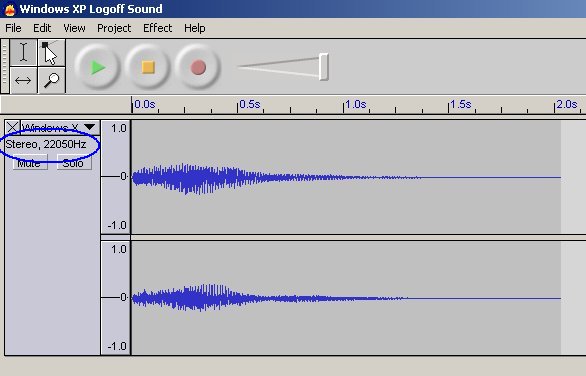
Task: Select the Zoom magnifier tool
Action: [x=52, y=80]
